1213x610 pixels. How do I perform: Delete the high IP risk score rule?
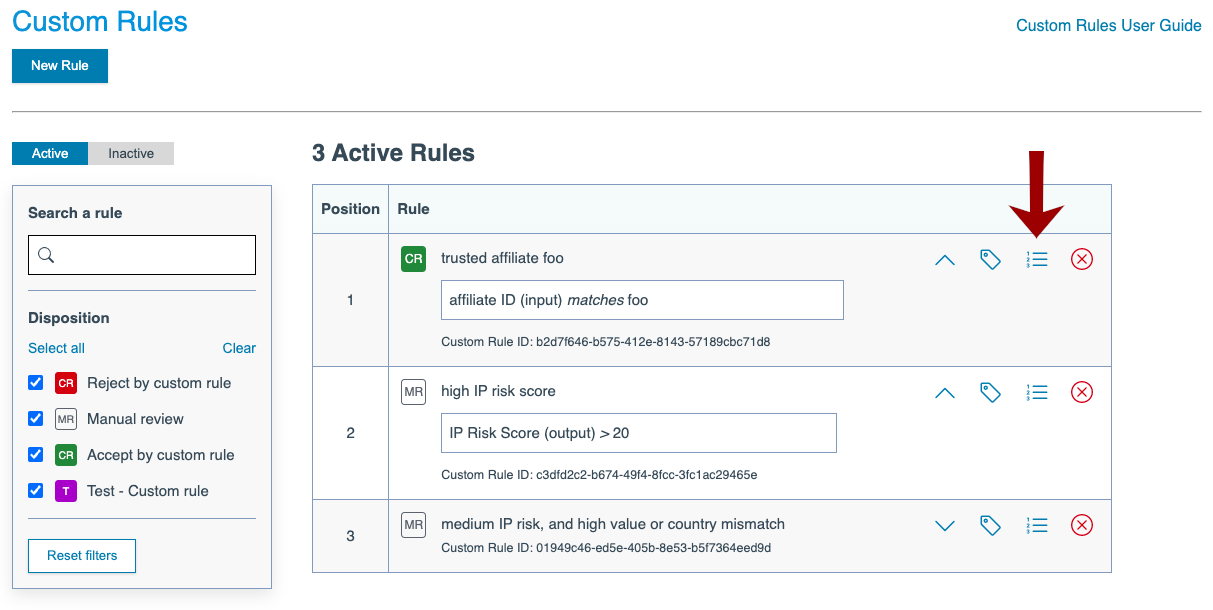coord(1082,393)
